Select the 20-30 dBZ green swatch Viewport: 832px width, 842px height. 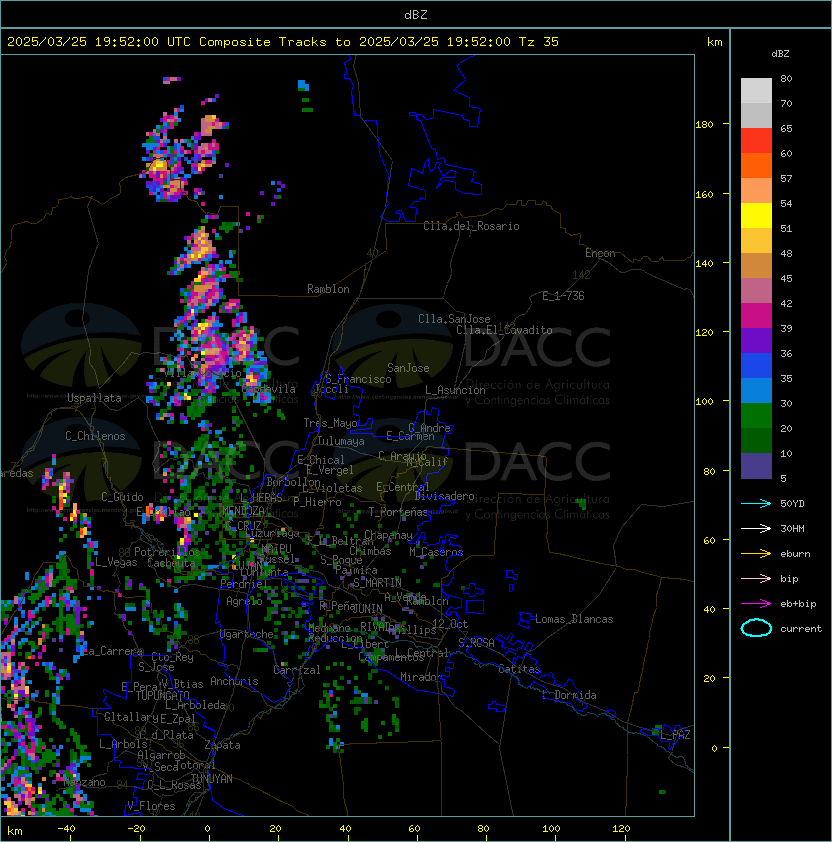click(x=756, y=416)
